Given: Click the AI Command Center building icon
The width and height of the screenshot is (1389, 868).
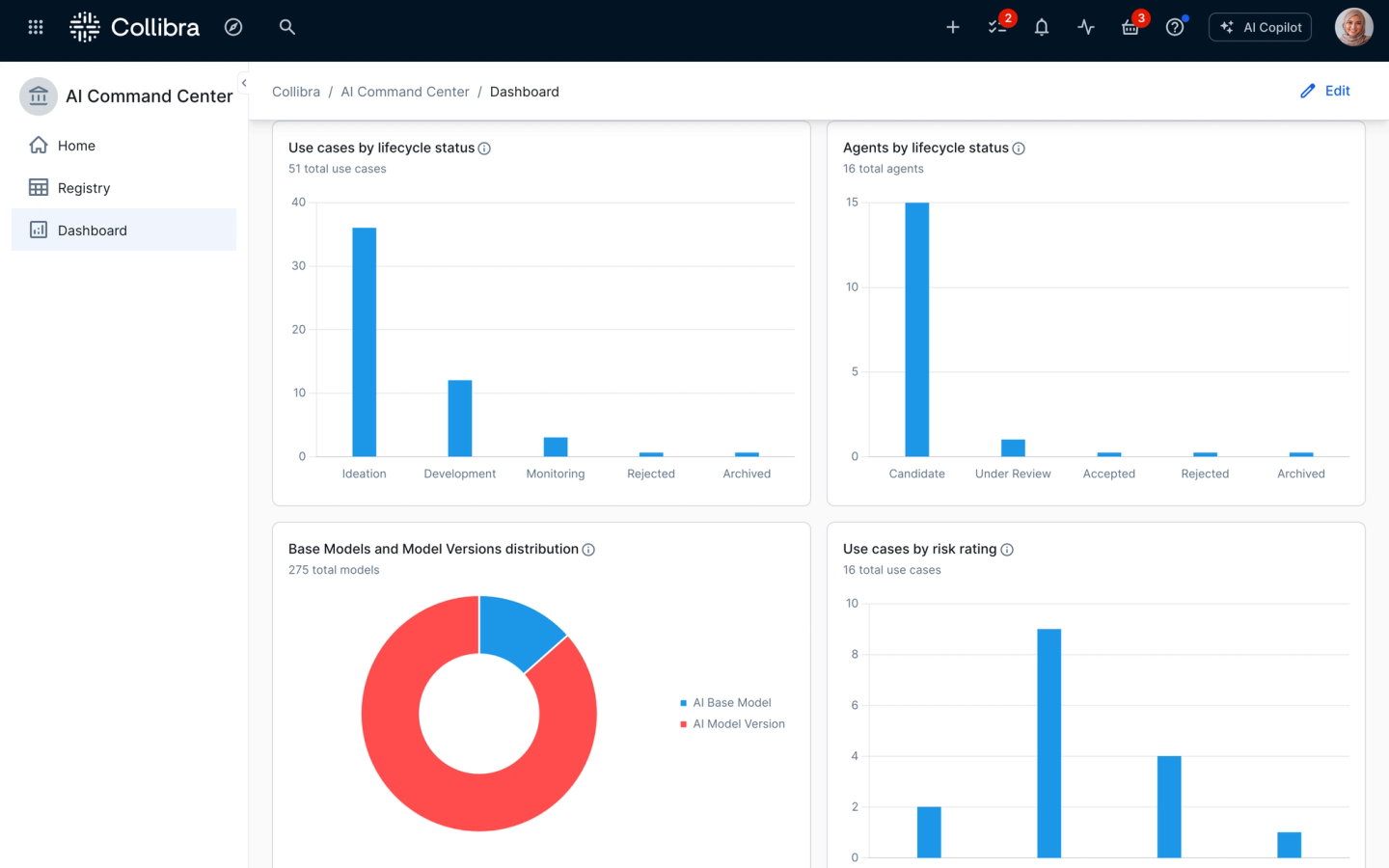Looking at the screenshot, I should point(38,95).
